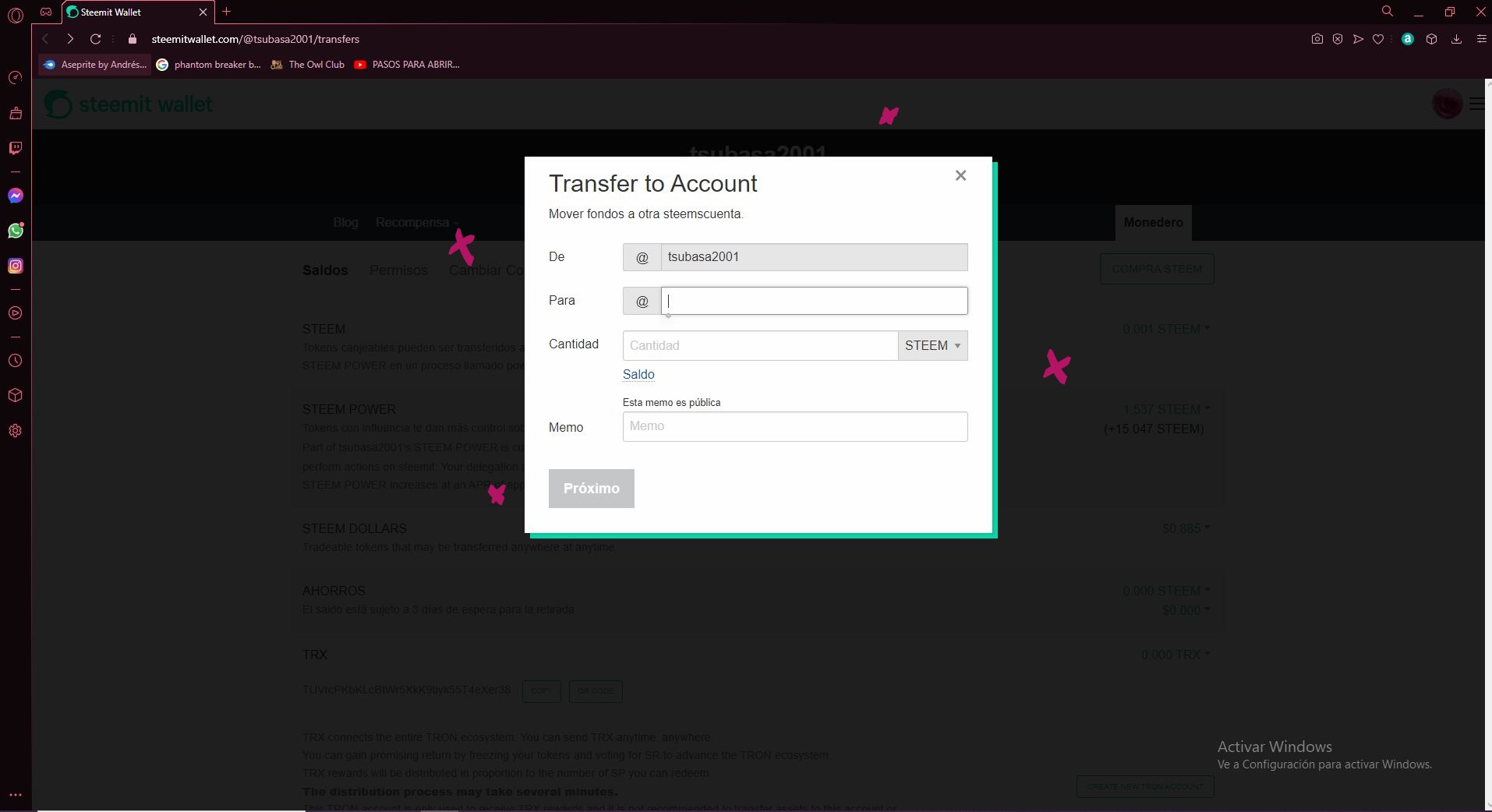Click COMPRA STEEM button

(1157, 269)
